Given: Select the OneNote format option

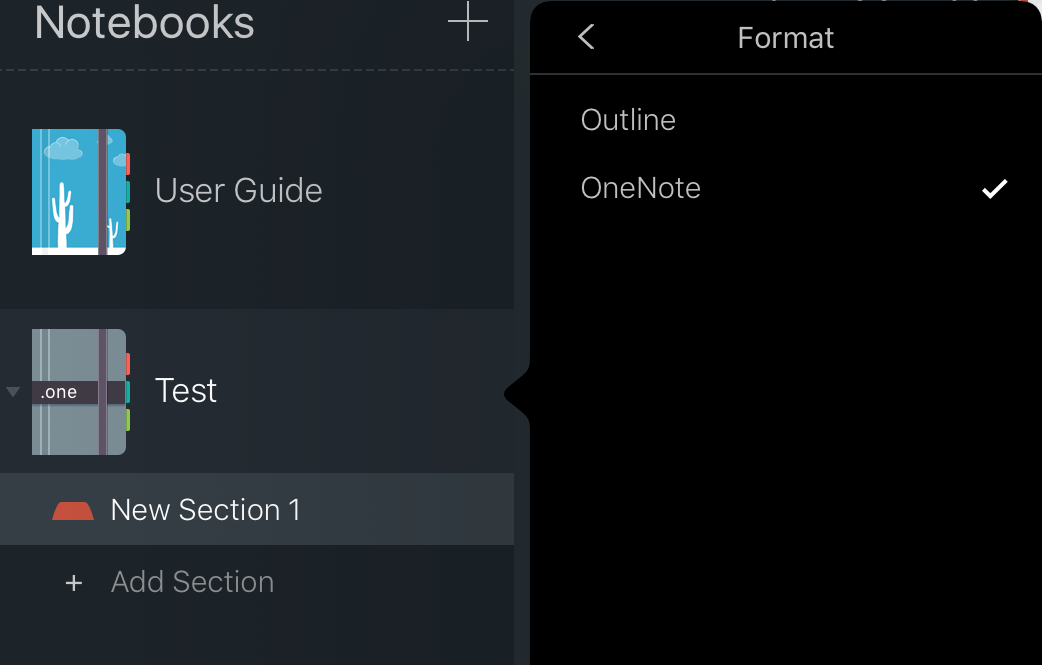Looking at the screenshot, I should click(785, 188).
